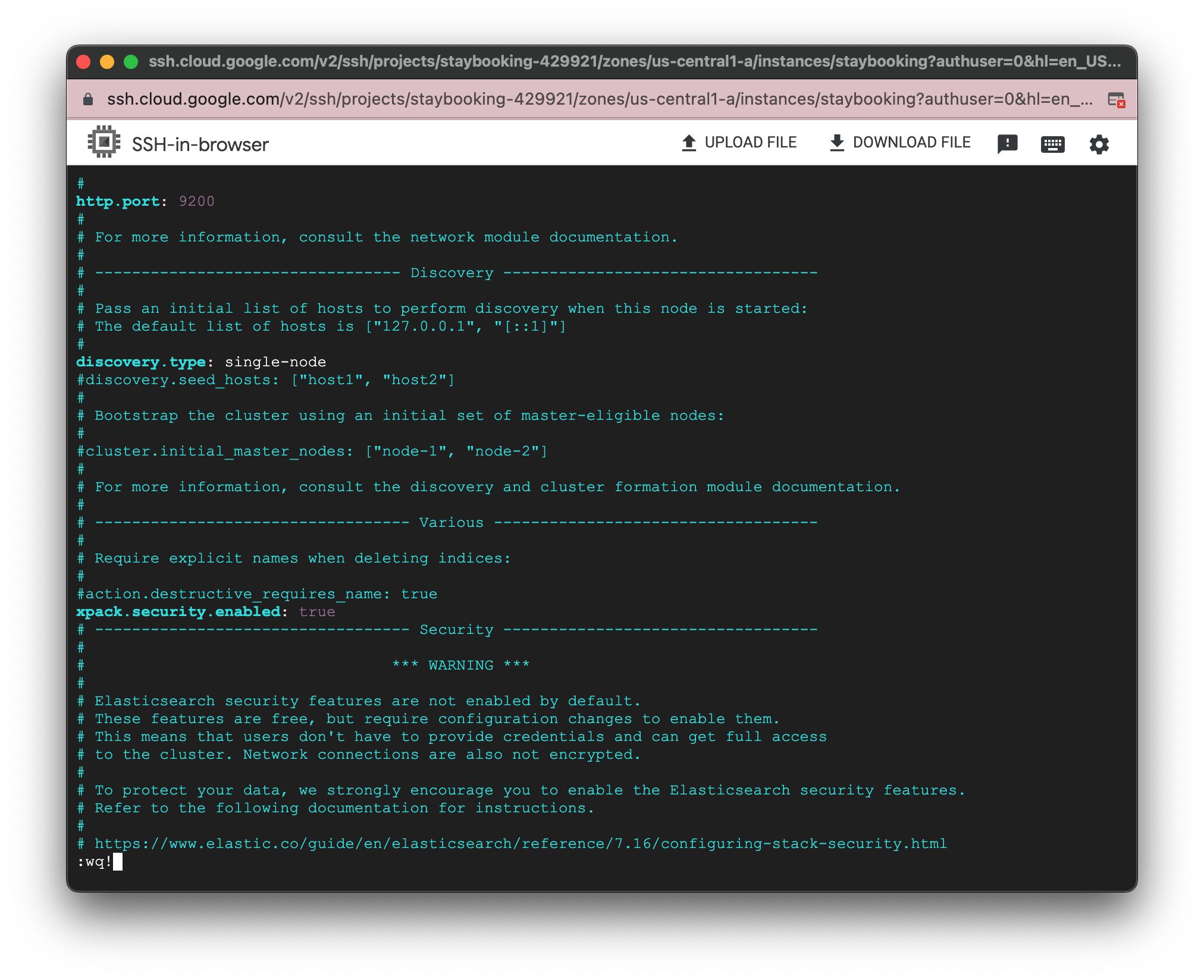Click the SSH-in-browser chip logo icon
Viewport: 1204px width, 980px height.
[104, 142]
